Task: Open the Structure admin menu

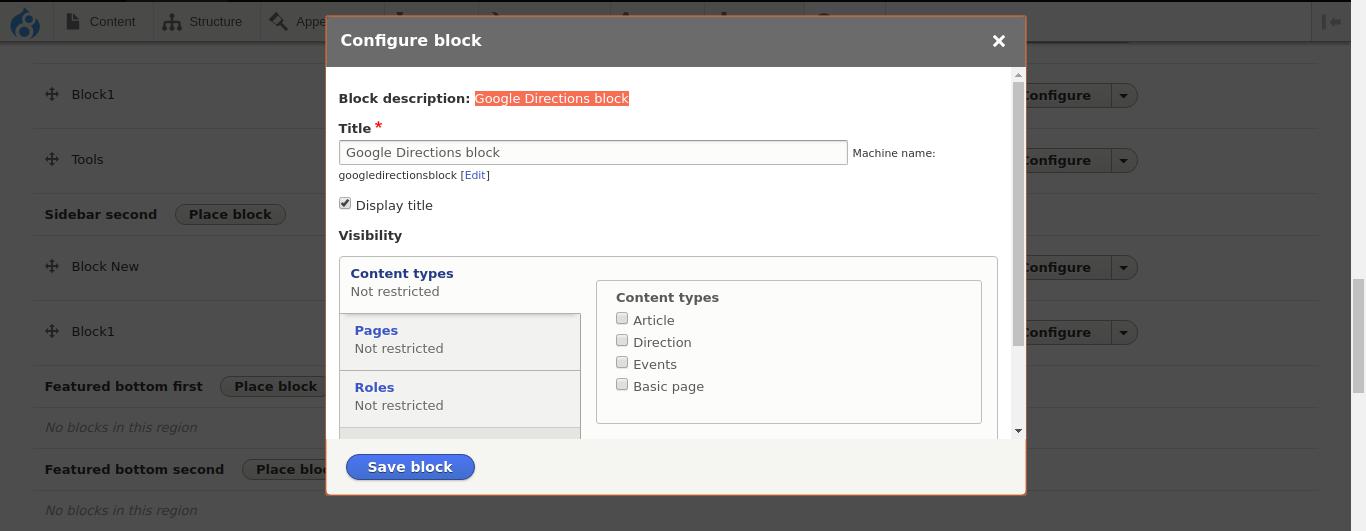Action: tap(202, 21)
